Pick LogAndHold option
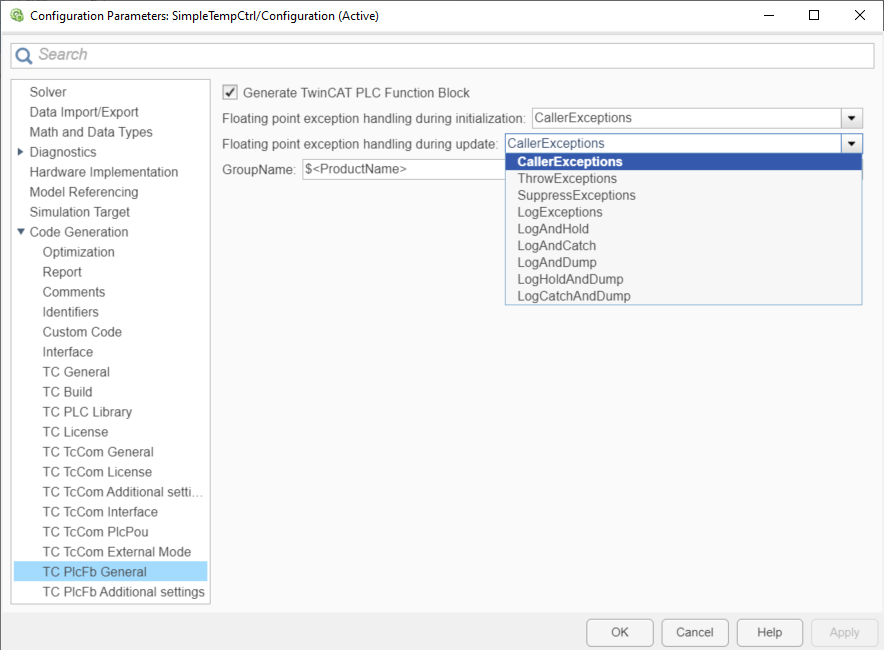 pyautogui.click(x=683, y=229)
